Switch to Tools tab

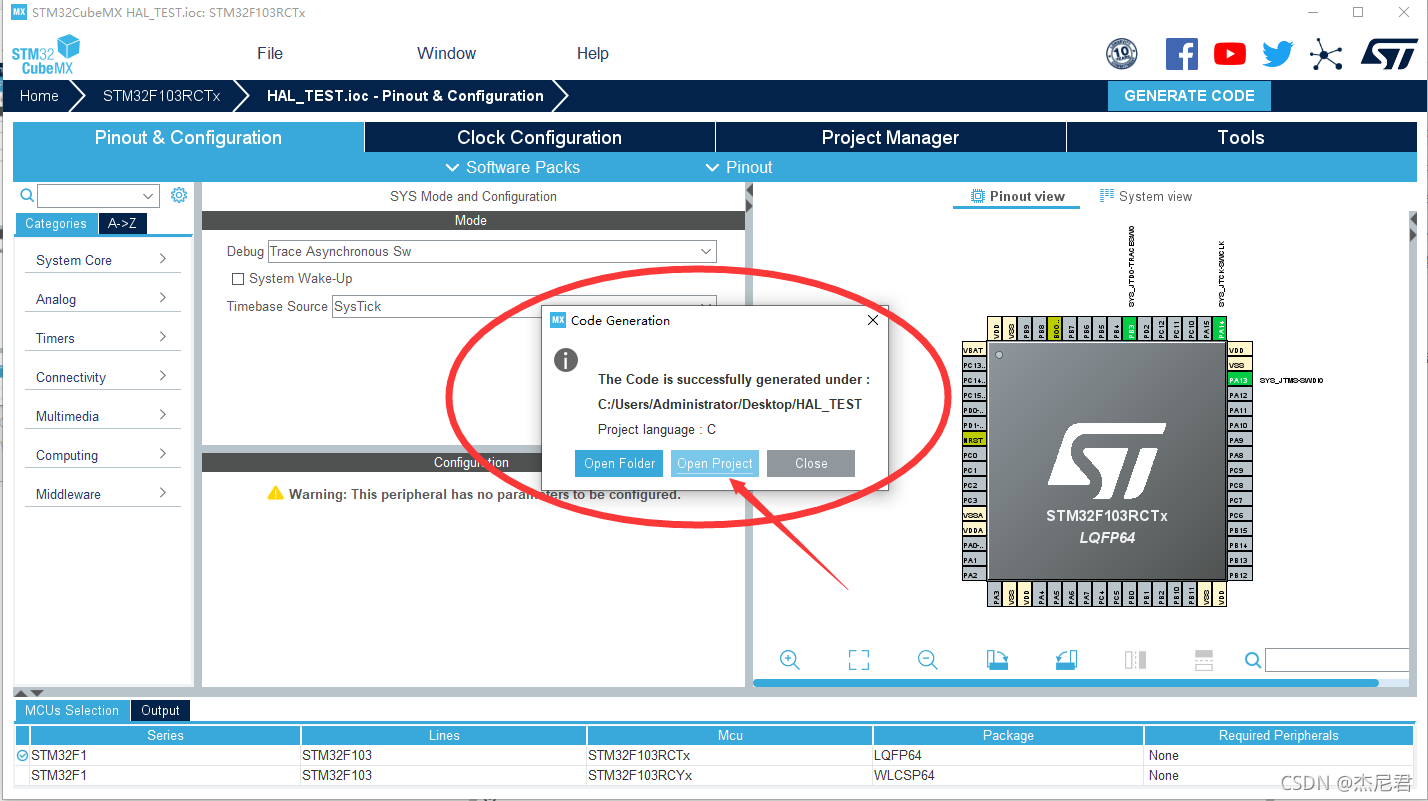(x=1242, y=138)
